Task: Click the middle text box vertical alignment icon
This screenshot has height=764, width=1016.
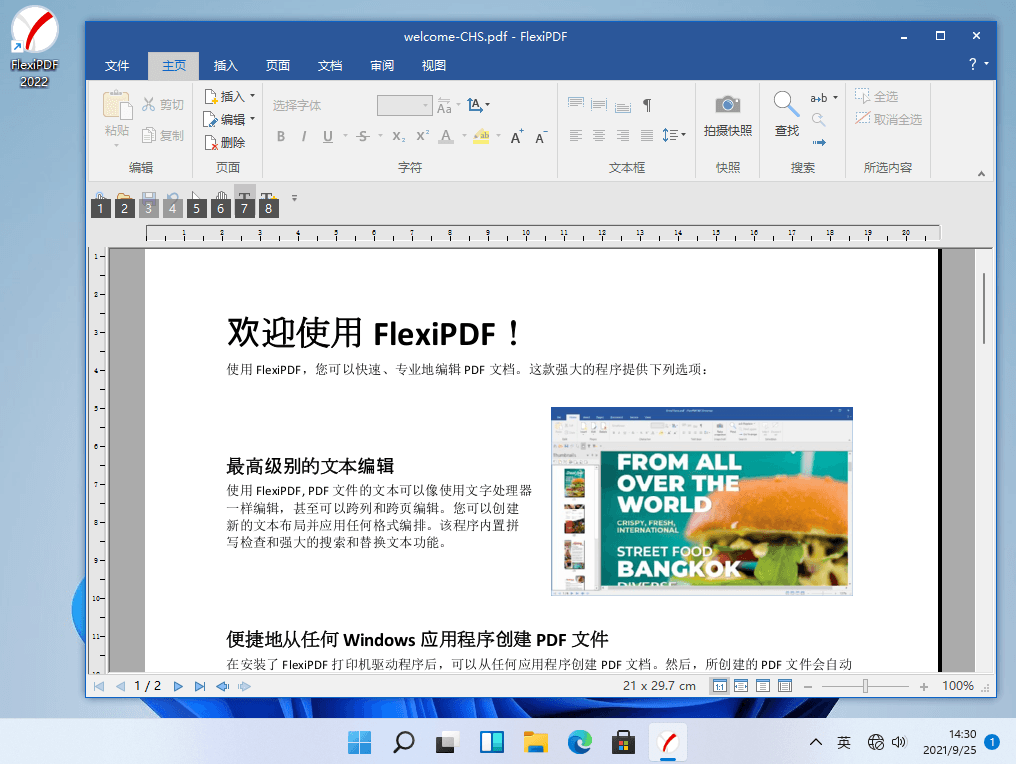Action: coord(599,104)
